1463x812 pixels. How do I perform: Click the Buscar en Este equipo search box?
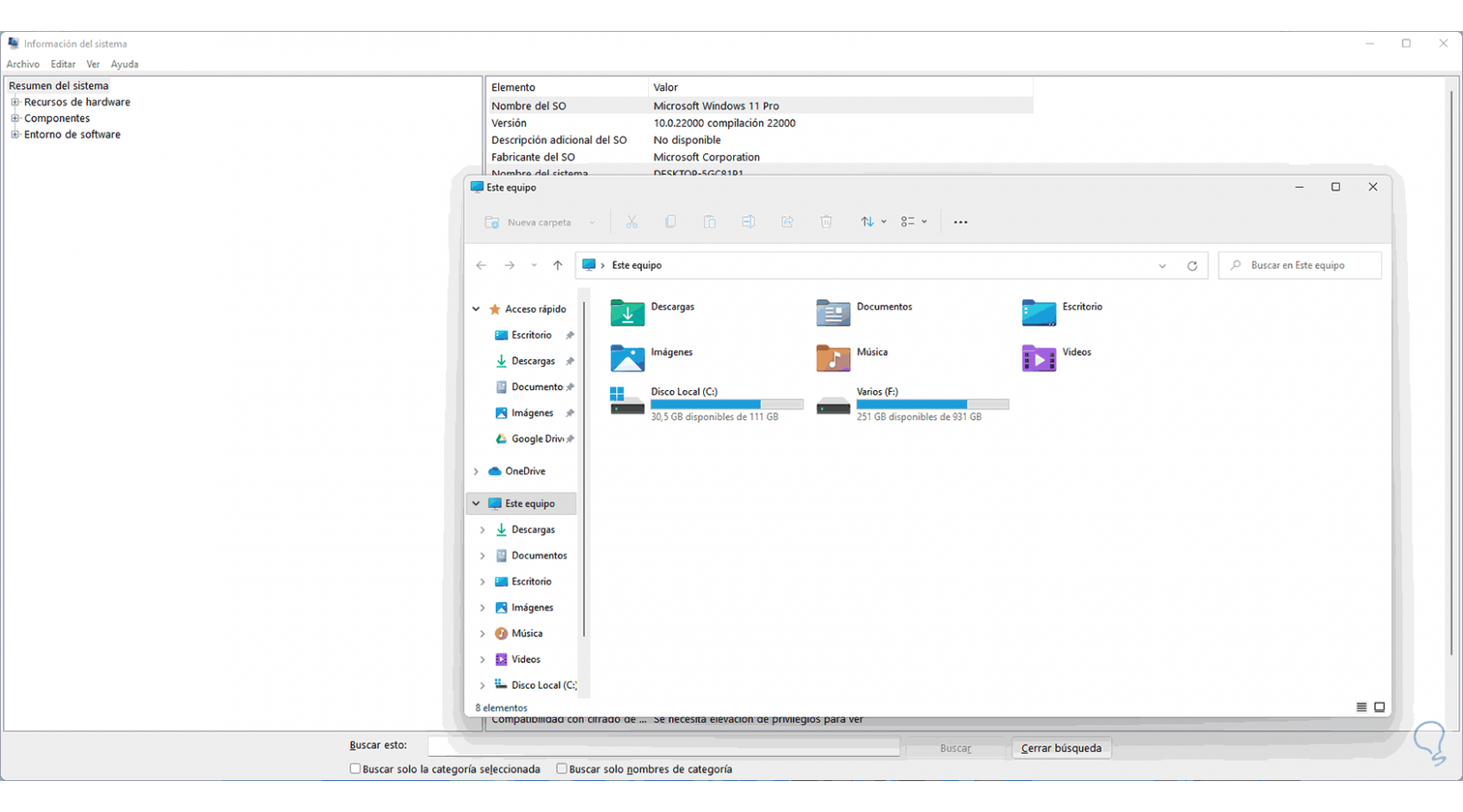pos(1300,265)
